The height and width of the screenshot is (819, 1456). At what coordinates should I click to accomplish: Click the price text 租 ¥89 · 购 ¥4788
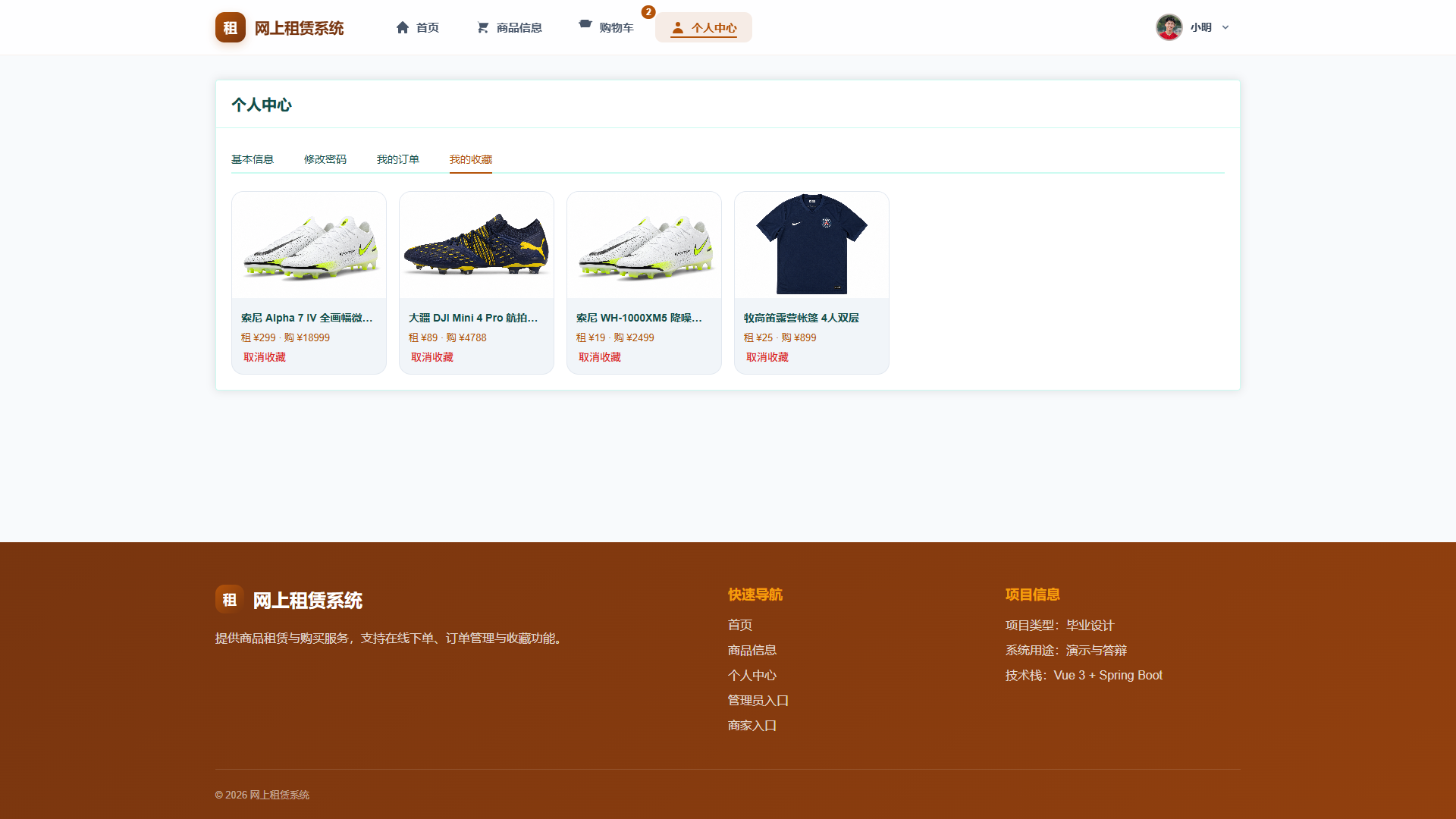point(448,337)
